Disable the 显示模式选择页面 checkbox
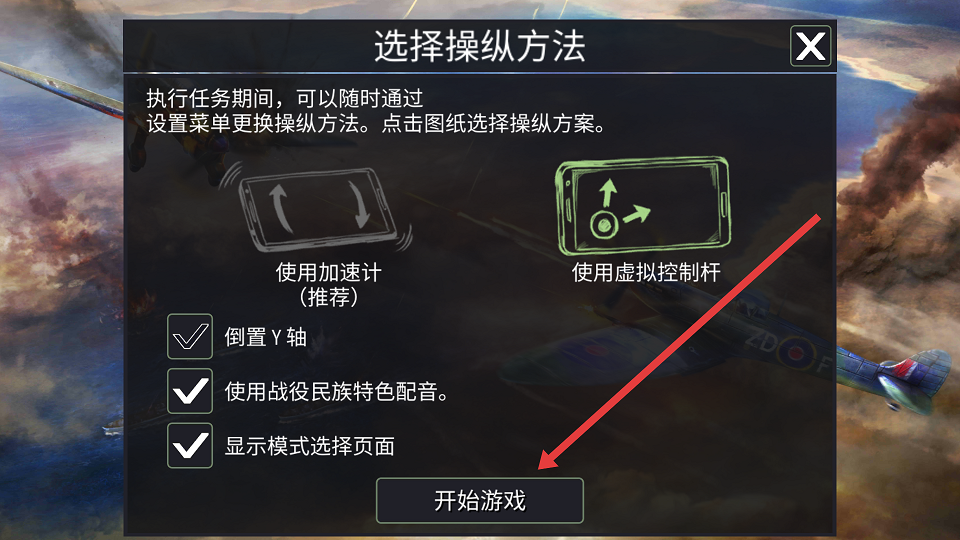This screenshot has width=960, height=540. (190, 445)
